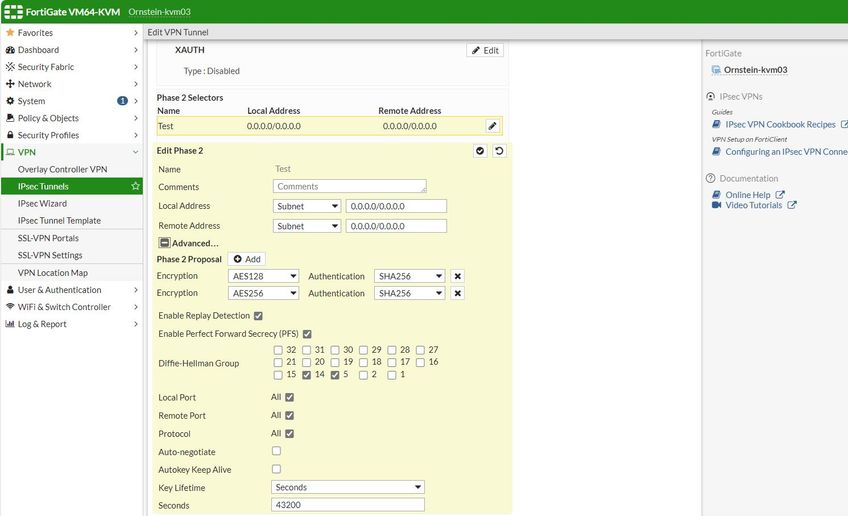The width and height of the screenshot is (848, 516).
Task: Click the Comments text field
Action: 350,187
